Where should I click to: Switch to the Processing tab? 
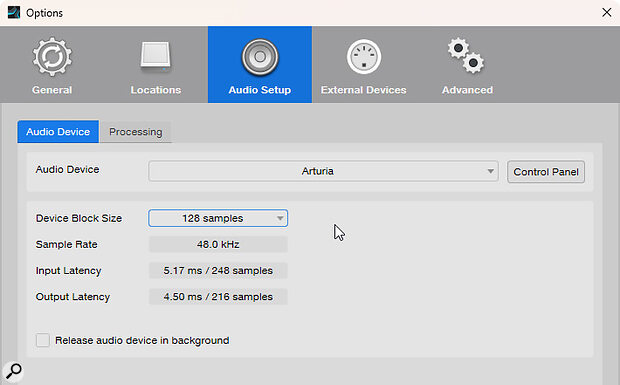[x=136, y=132]
